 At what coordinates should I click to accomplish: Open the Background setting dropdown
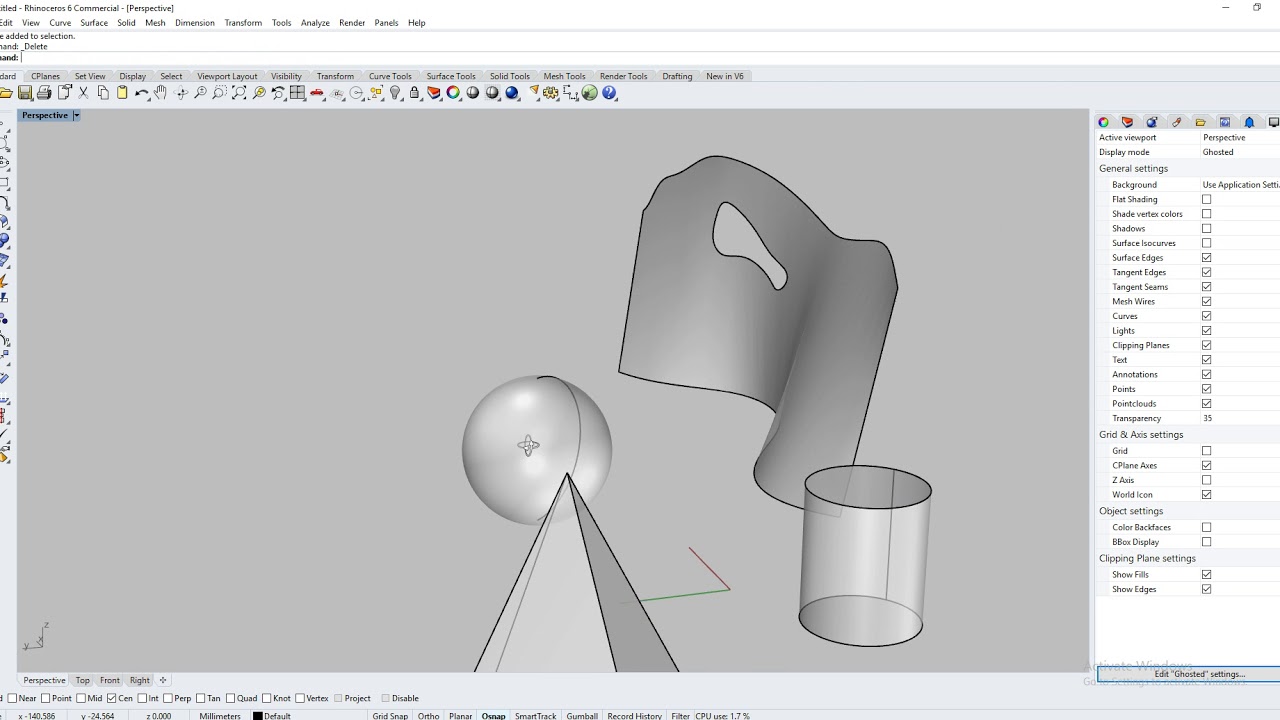tap(1240, 185)
